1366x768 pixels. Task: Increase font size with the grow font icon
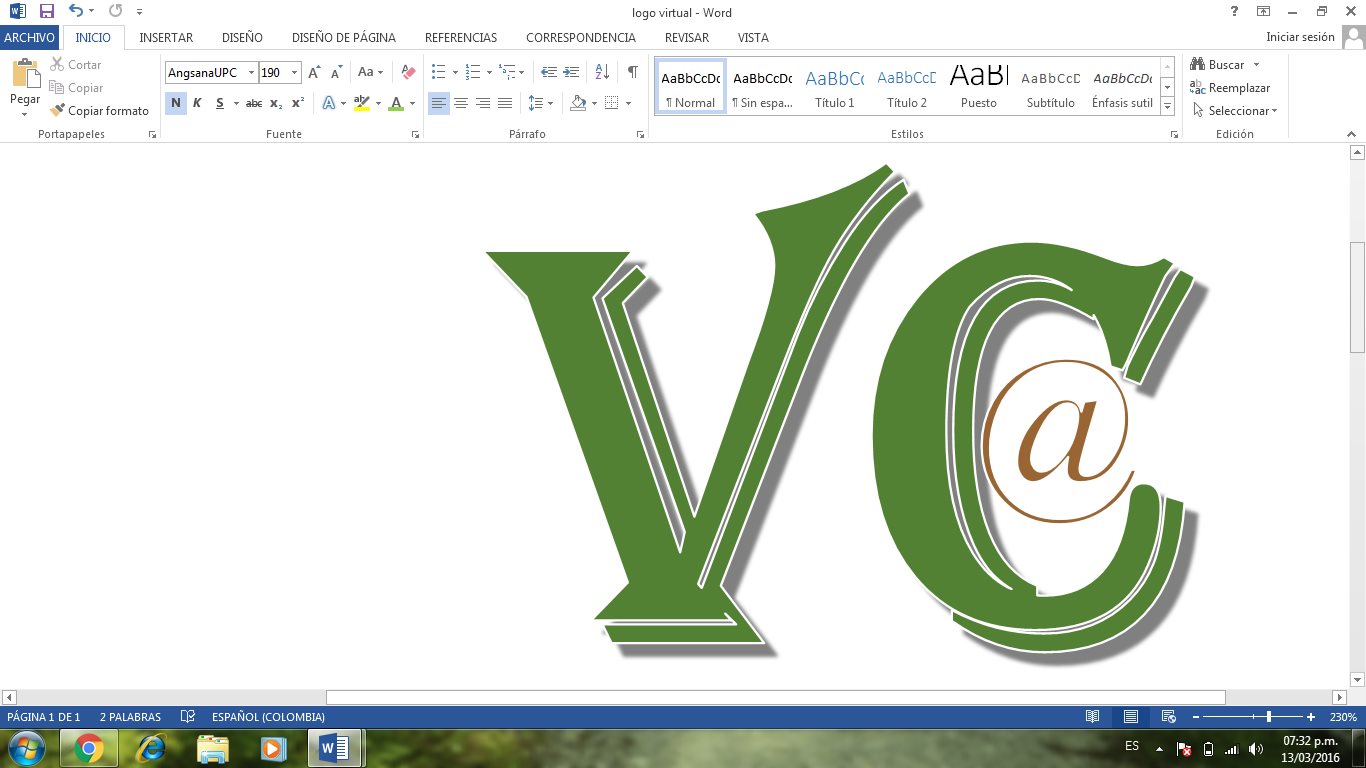coord(314,72)
